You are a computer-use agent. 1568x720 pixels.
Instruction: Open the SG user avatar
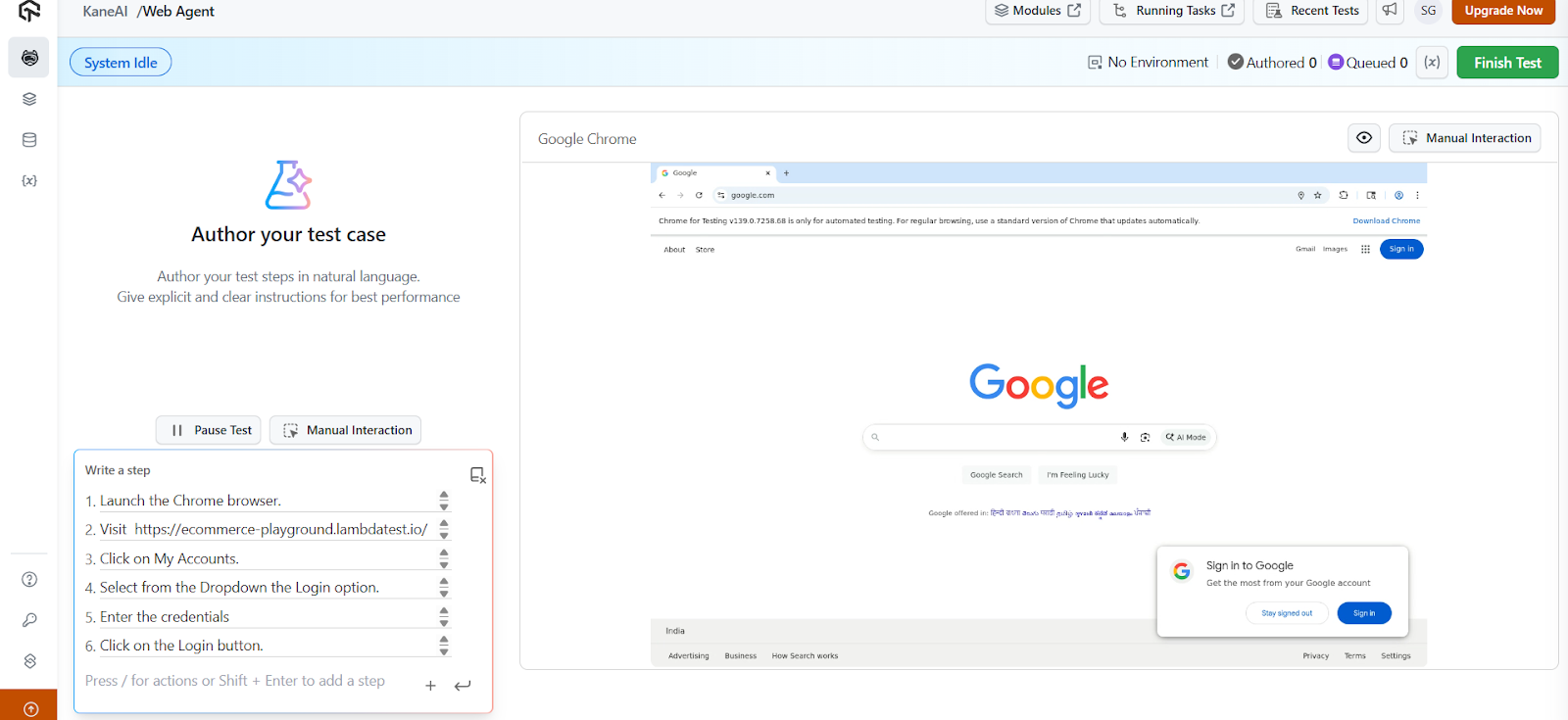[1429, 11]
